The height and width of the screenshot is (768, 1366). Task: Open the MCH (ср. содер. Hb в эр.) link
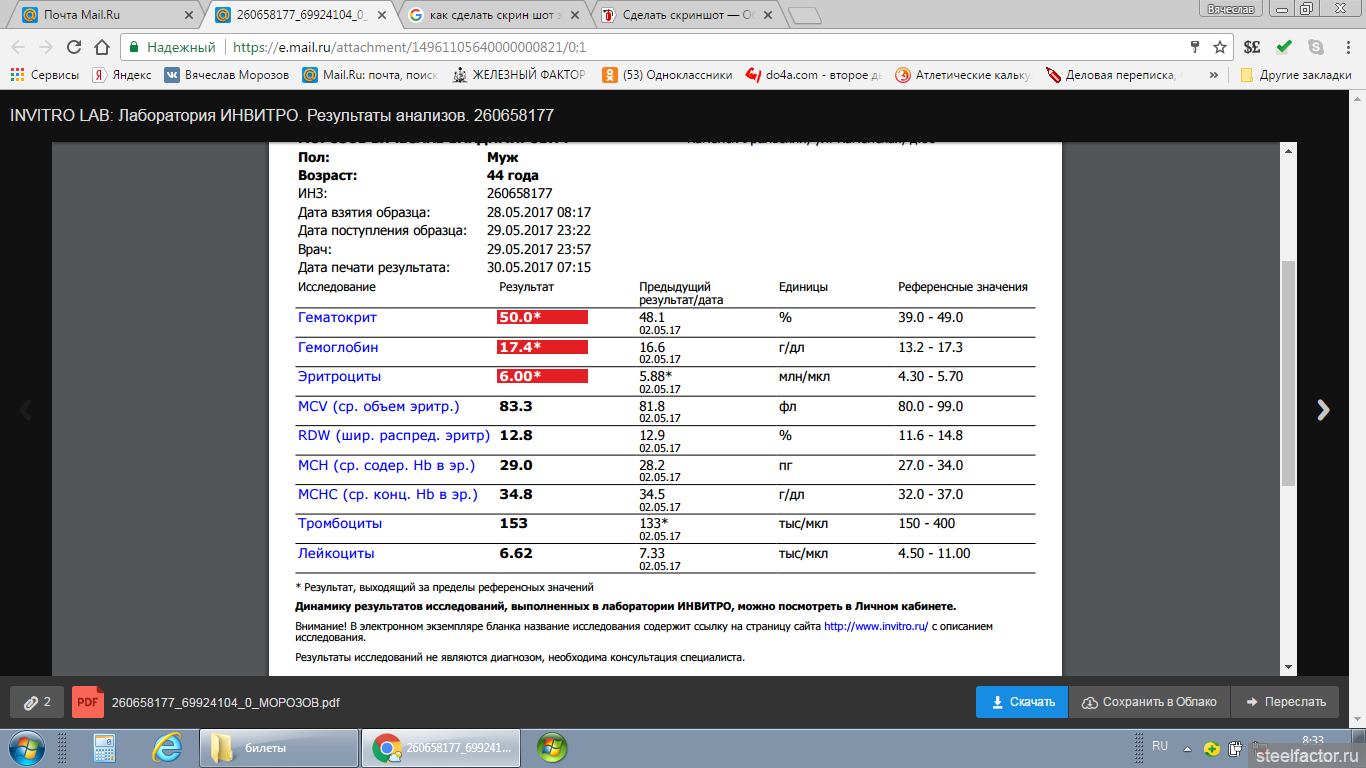386,465
